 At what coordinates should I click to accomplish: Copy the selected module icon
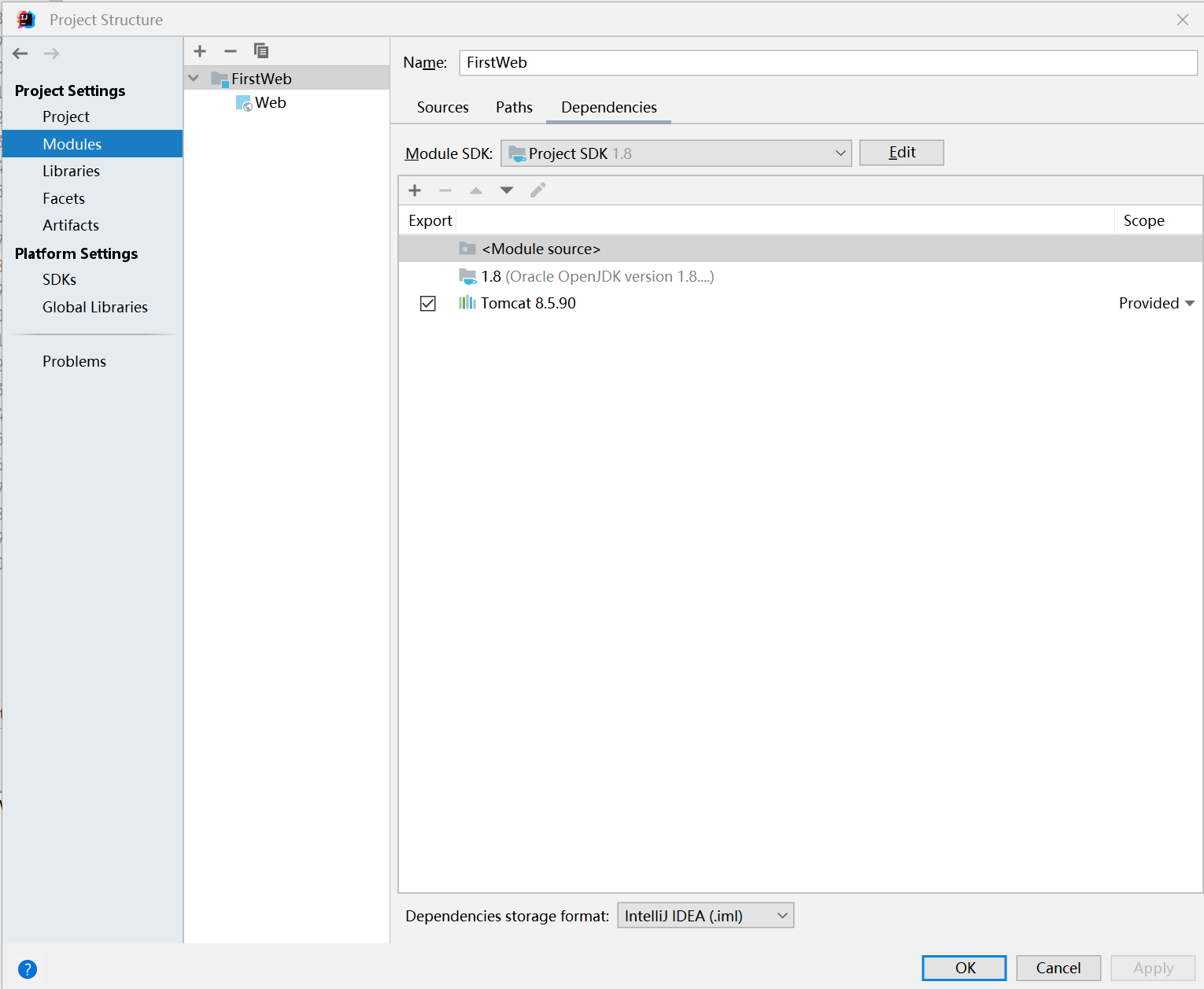tap(261, 51)
